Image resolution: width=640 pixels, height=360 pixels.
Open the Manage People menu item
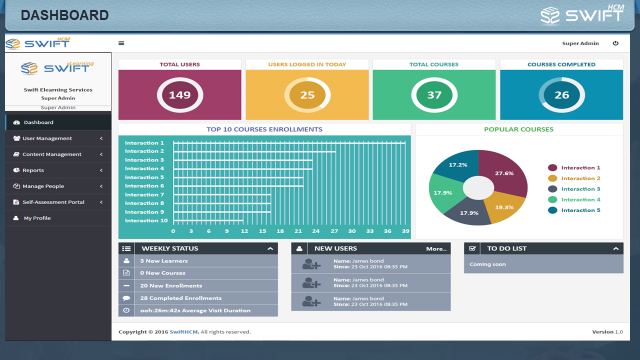coord(58,186)
